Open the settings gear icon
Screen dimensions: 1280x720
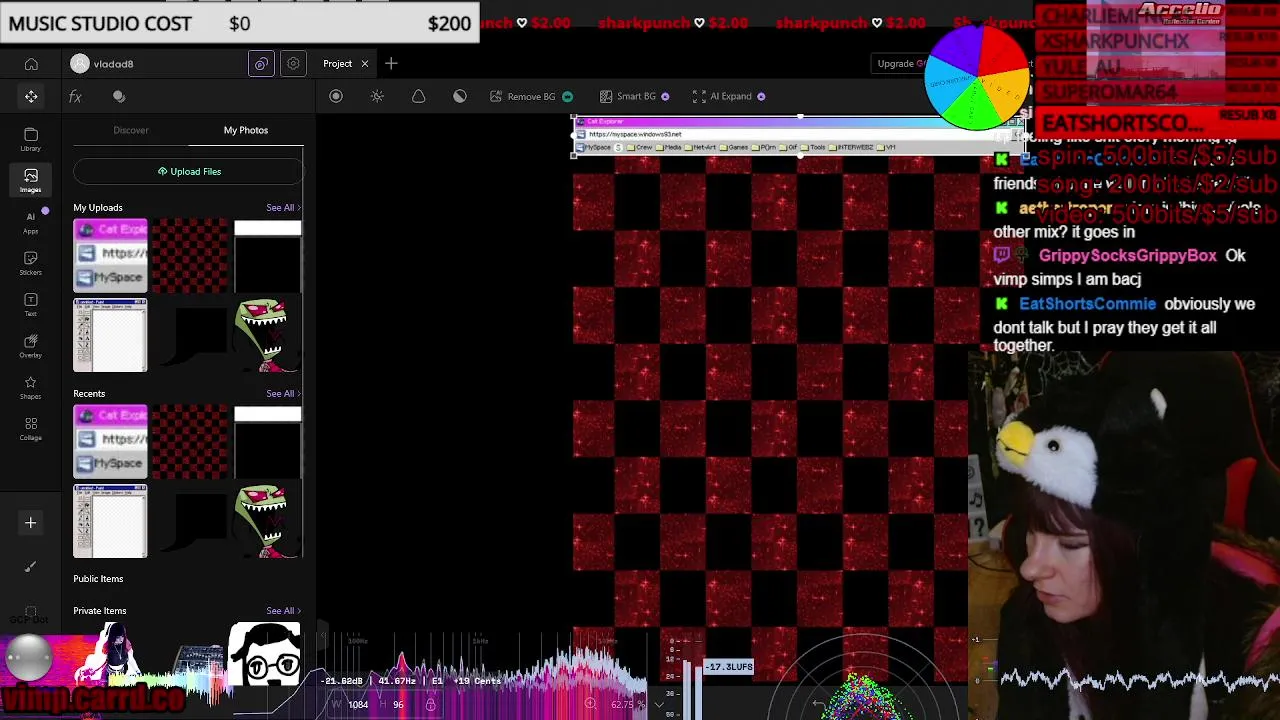pos(293,64)
